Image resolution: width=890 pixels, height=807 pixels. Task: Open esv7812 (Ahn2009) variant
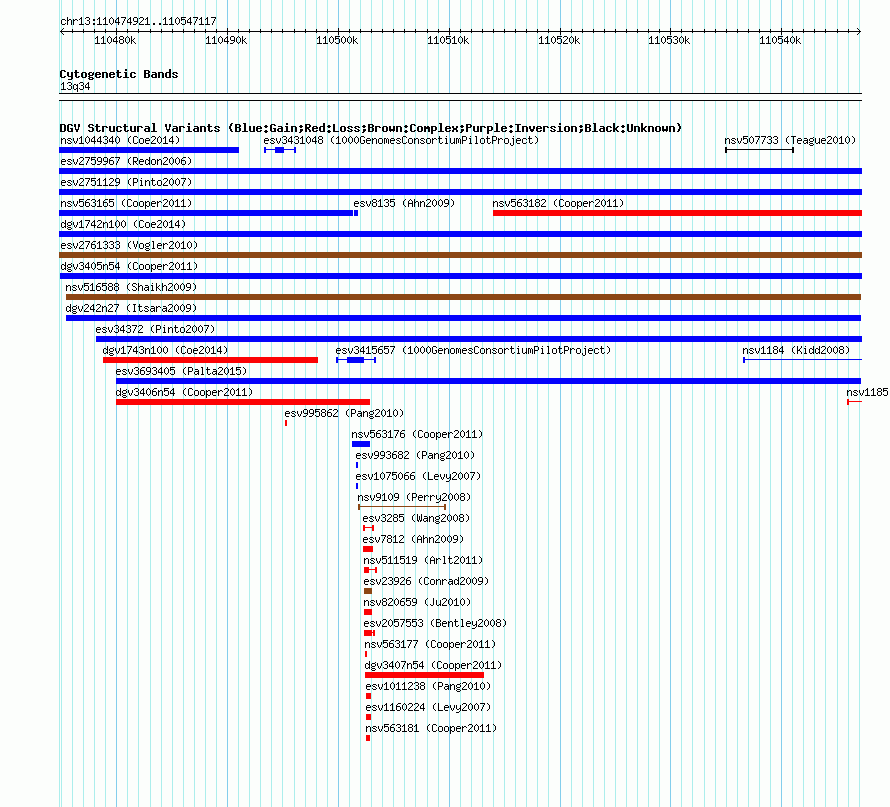(x=413, y=539)
